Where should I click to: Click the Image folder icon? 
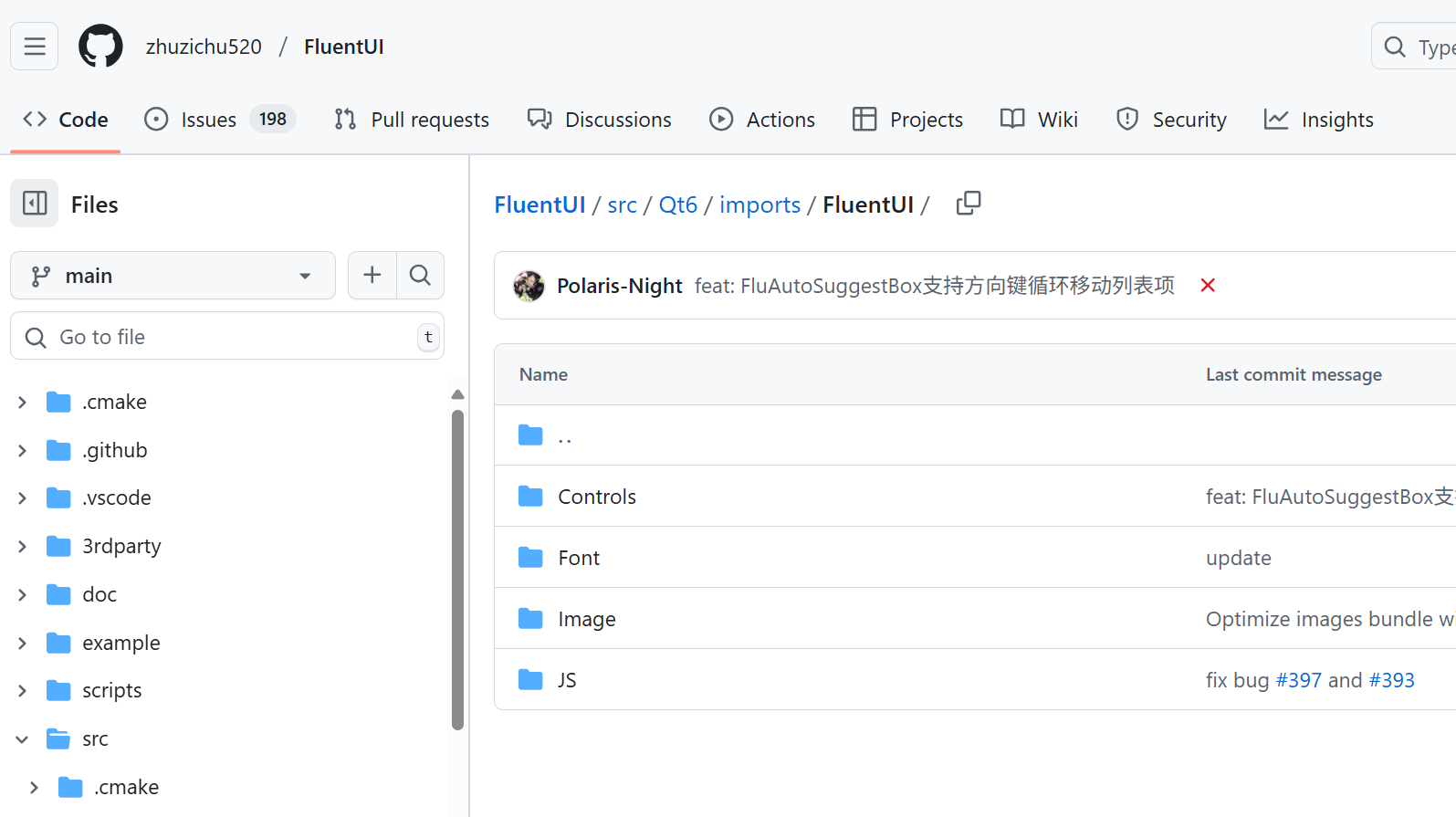(530, 619)
